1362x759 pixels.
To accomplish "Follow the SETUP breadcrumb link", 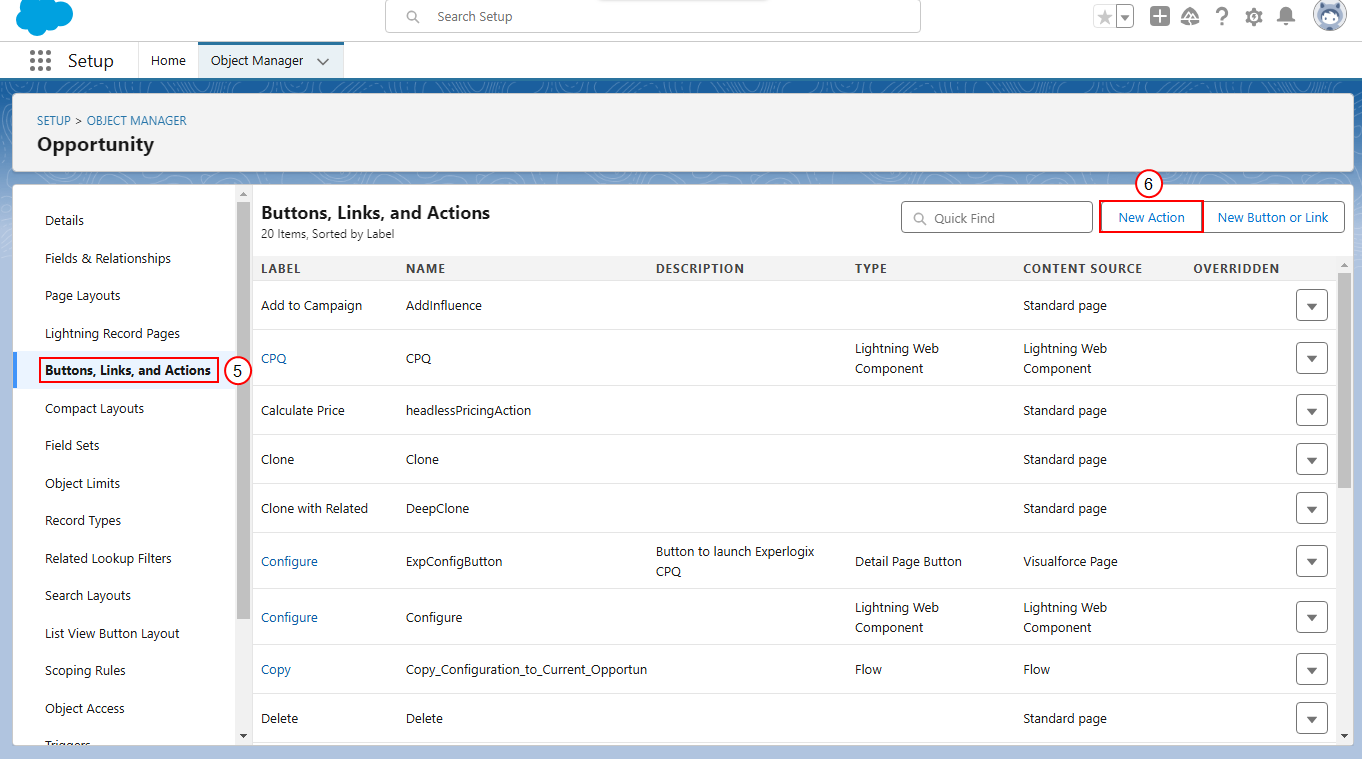I will (x=54, y=120).
